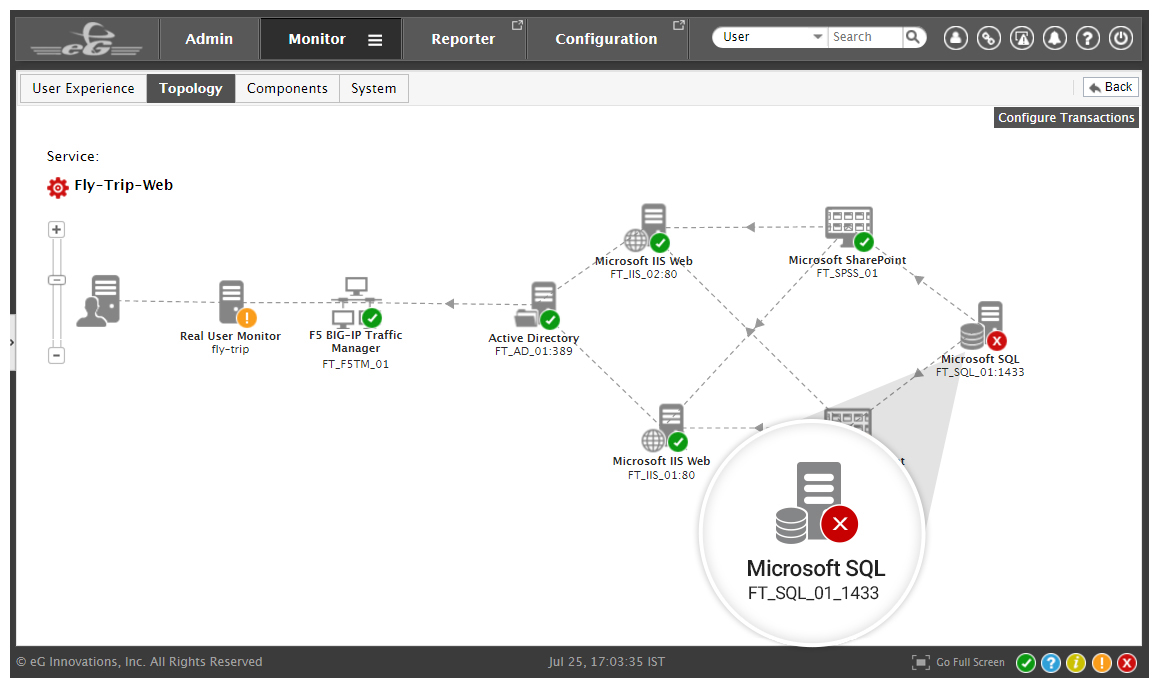Open the Monitor menu
This screenshot has width=1159, height=688.
(316, 39)
